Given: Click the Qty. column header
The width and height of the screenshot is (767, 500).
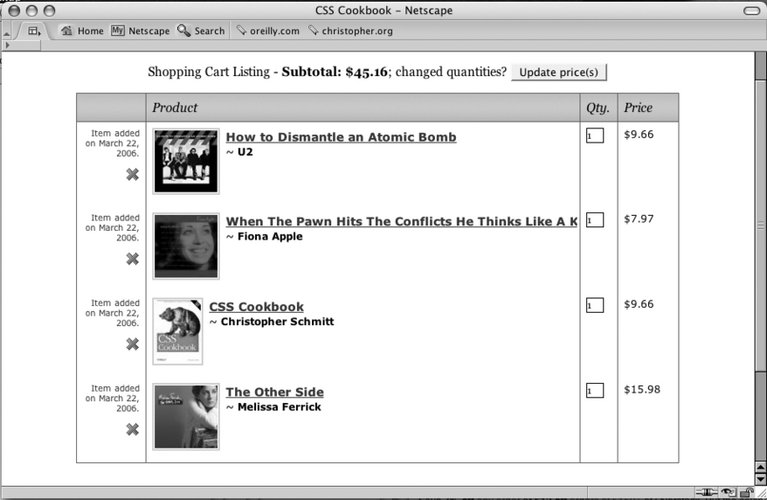Looking at the screenshot, I should click(599, 108).
